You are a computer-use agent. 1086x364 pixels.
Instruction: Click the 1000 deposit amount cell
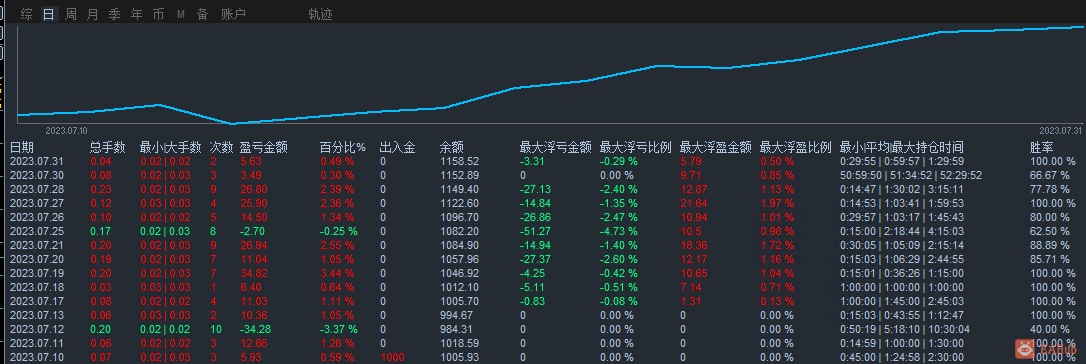[x=393, y=356]
